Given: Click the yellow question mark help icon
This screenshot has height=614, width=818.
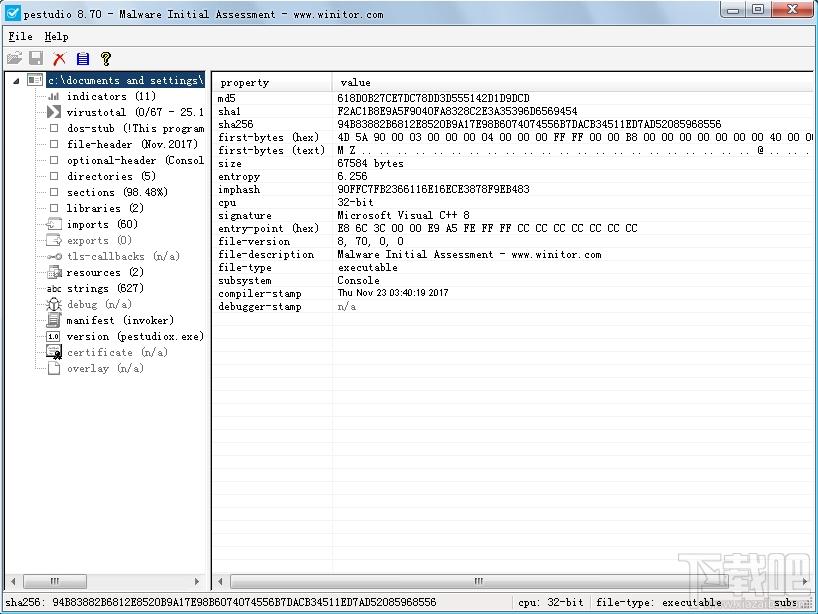Looking at the screenshot, I should point(106,58).
